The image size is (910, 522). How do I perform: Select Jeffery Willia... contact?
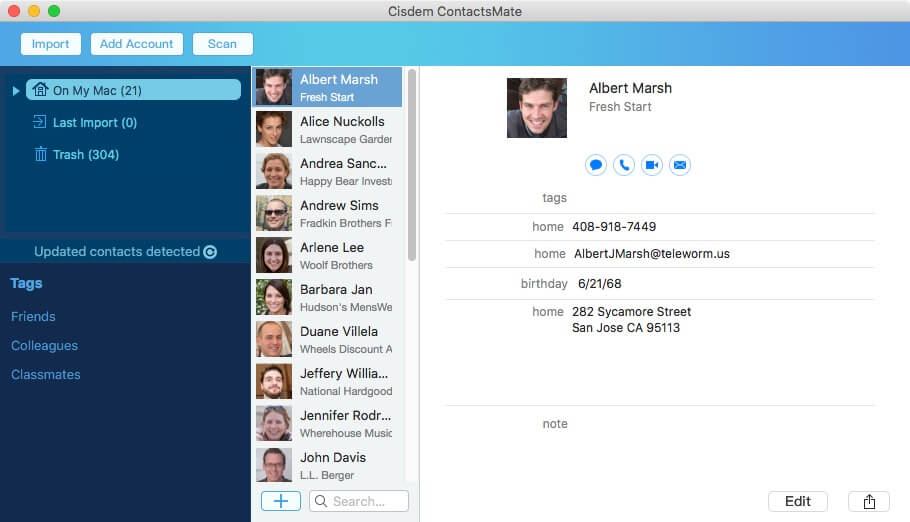328,381
